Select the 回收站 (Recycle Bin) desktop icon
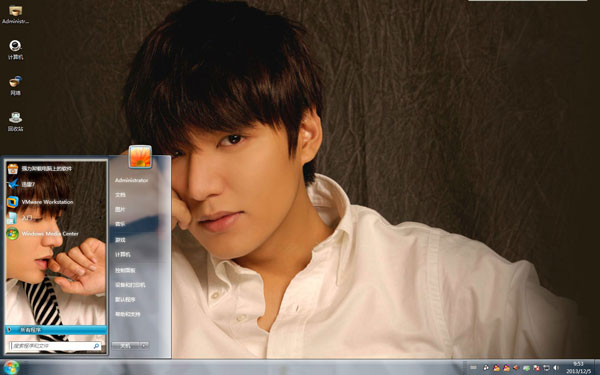 pyautogui.click(x=15, y=121)
